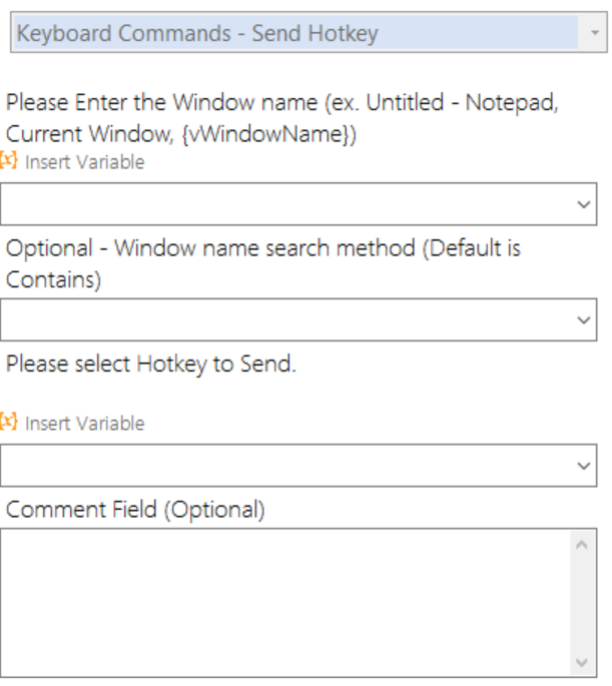Screen dimensions: 612x686
Task: Click the 'Comment Field (Optional)' label
Action: (x=135, y=510)
